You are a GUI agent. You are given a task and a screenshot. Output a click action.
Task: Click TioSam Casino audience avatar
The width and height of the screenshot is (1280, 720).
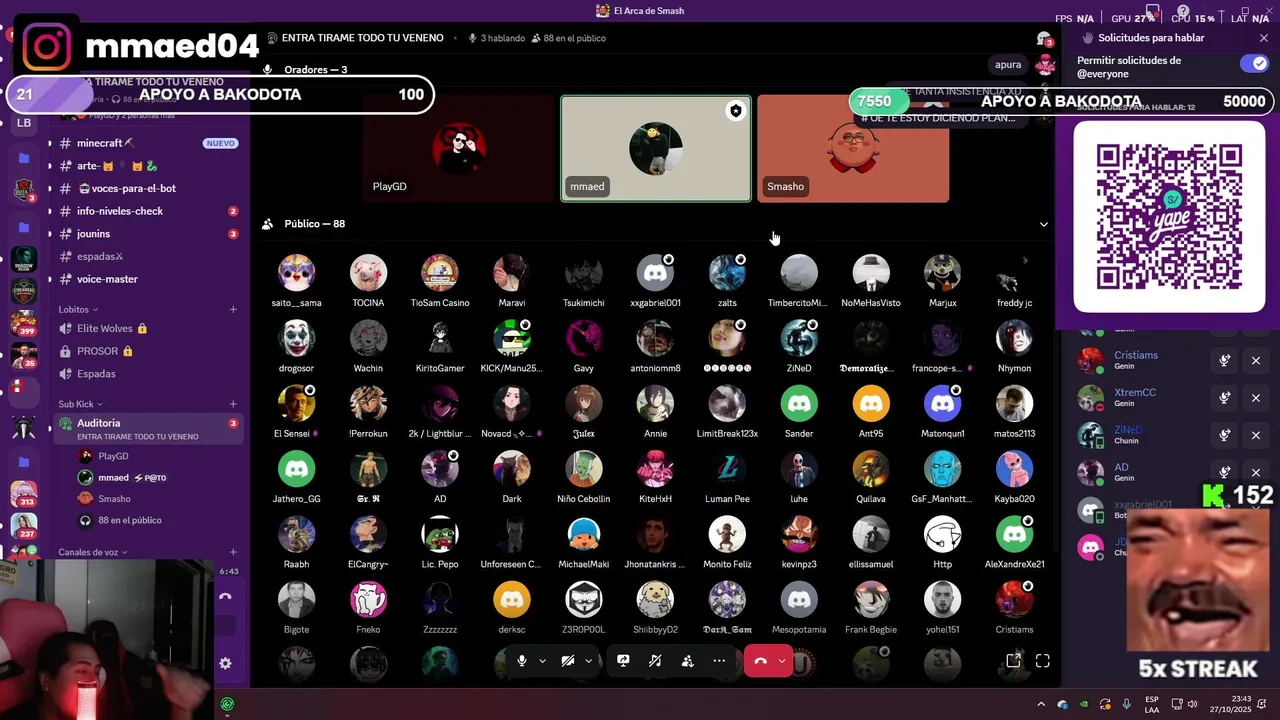440,273
